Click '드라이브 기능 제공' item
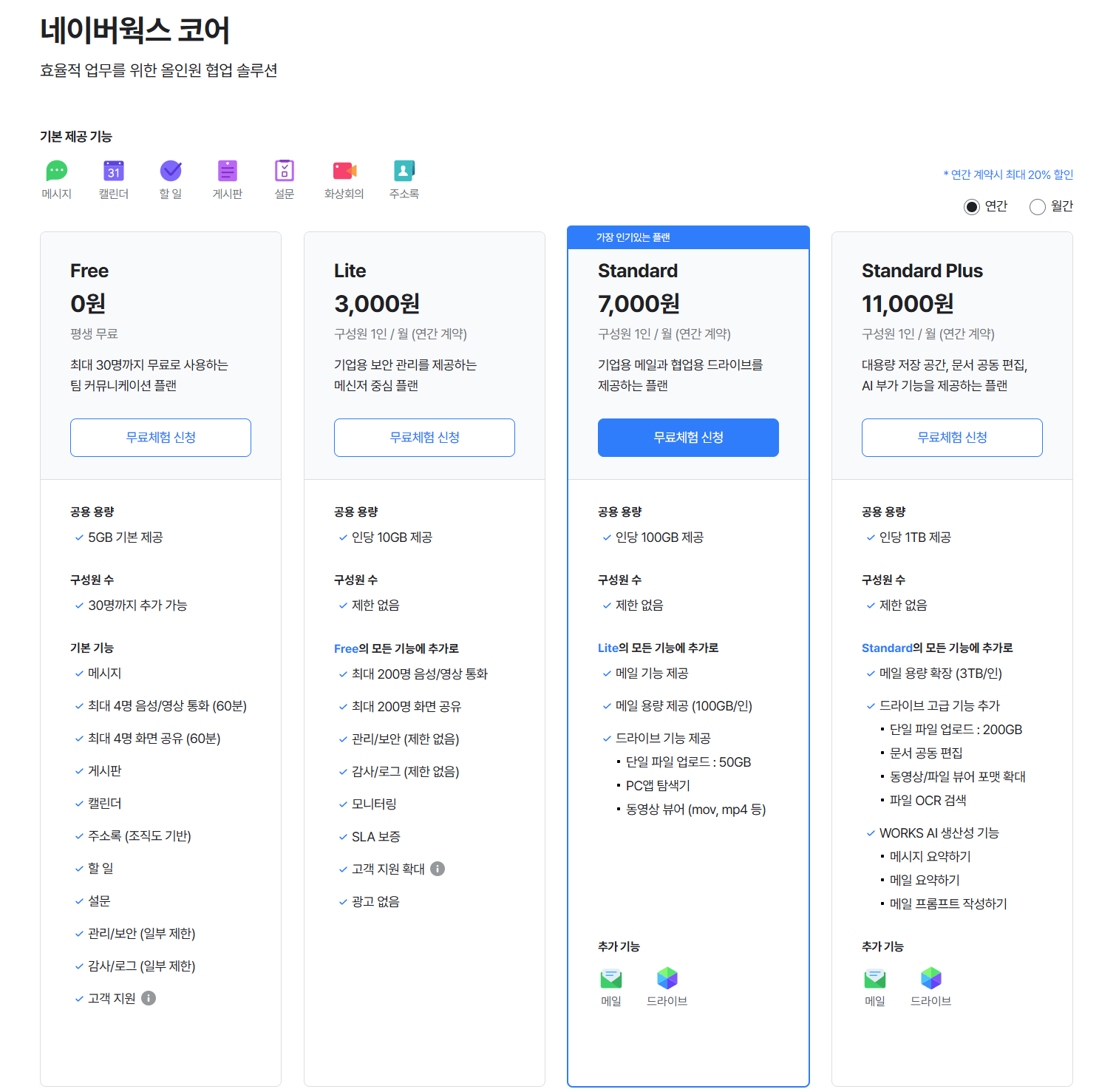Viewport: 1116px width, 1092px height. pos(663,739)
